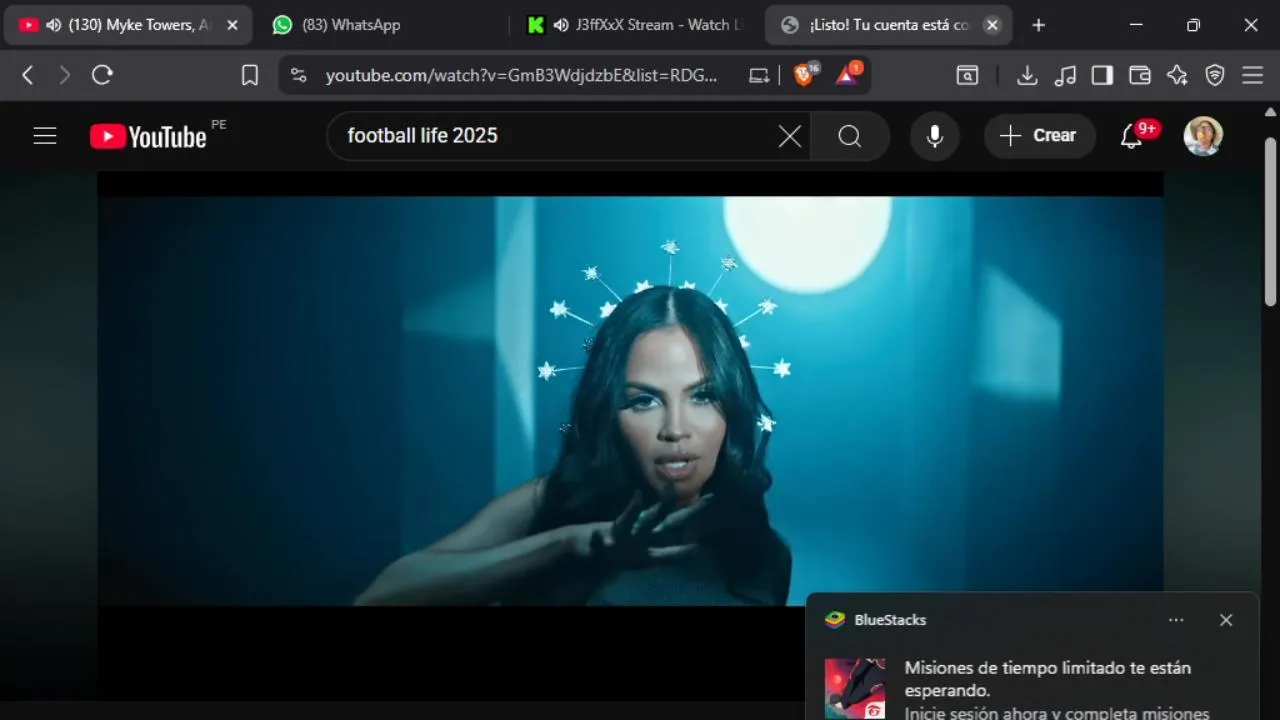This screenshot has height=720, width=1280.
Task: Close the '¡Listo! Tu cuenta' tab
Action: pyautogui.click(x=992, y=25)
